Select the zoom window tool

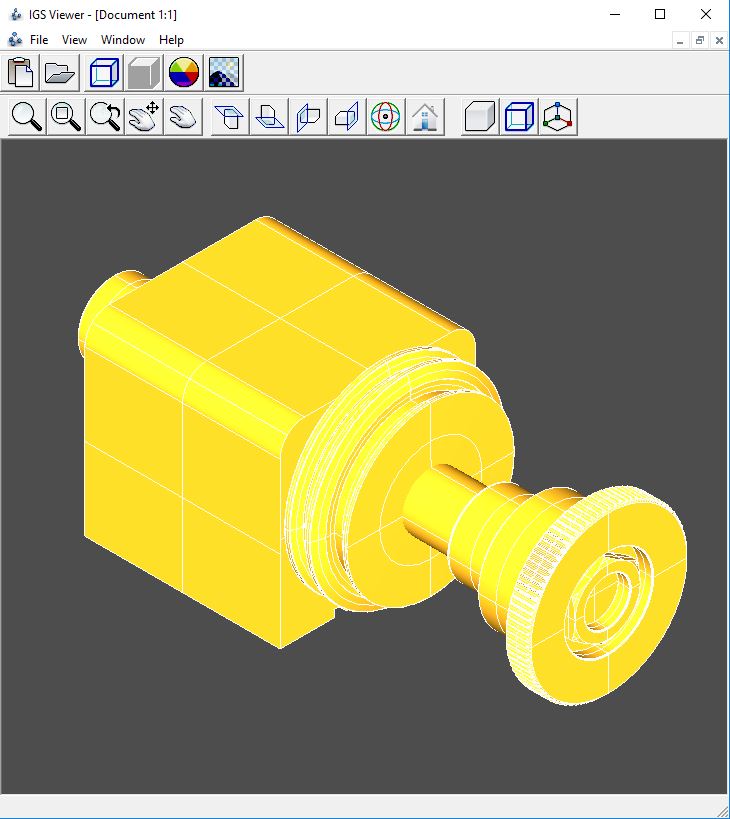[x=66, y=117]
